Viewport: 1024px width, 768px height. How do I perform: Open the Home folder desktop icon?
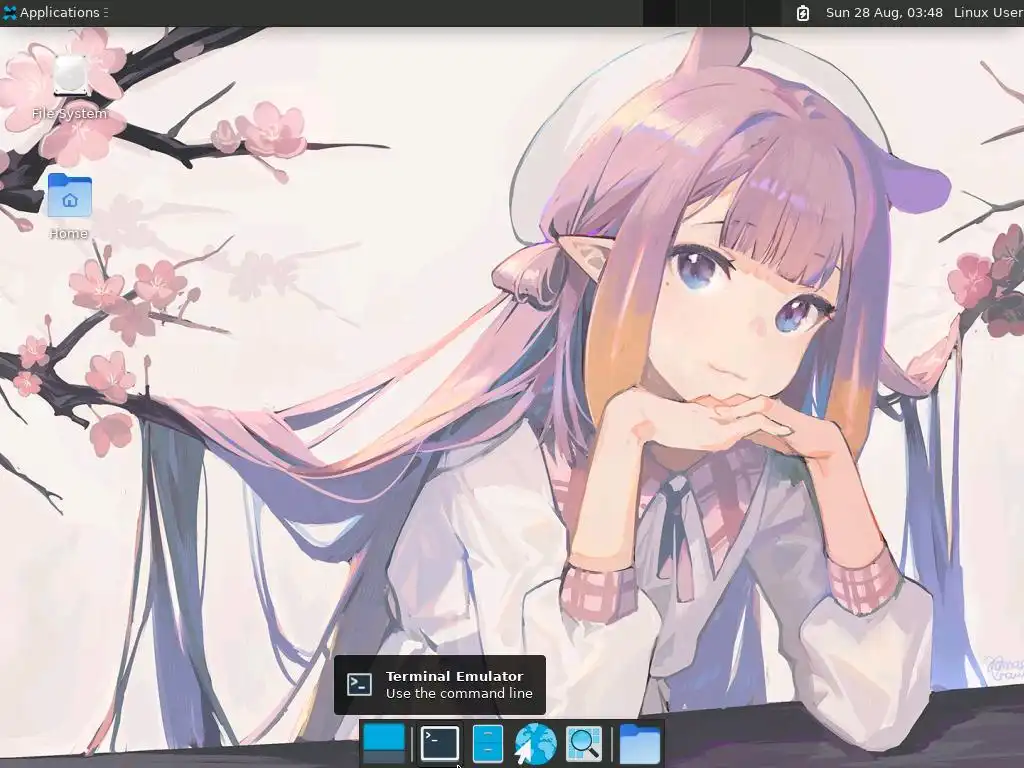(69, 206)
